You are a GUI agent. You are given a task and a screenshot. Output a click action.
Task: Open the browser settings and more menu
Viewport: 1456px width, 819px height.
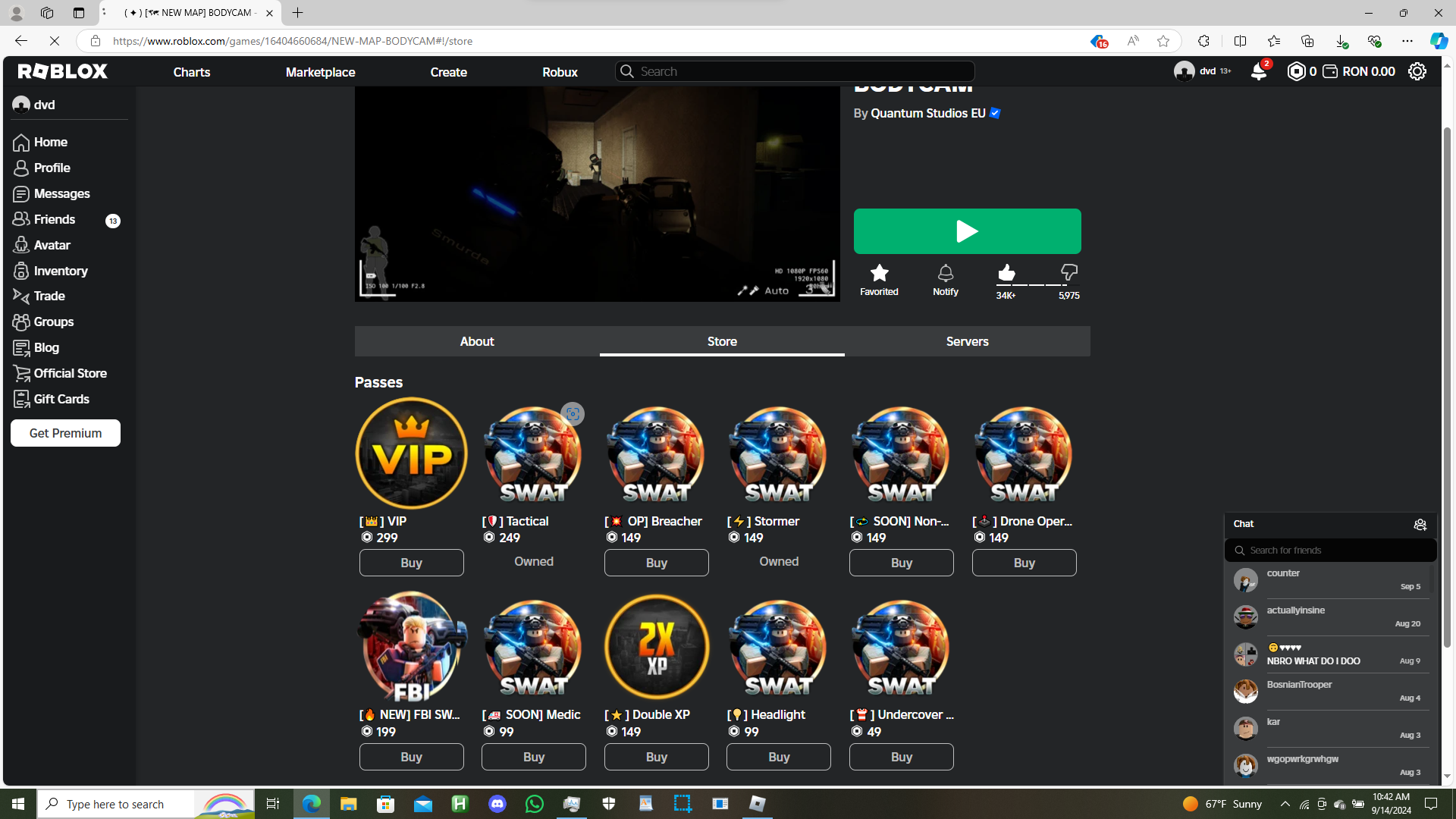pos(1407,41)
